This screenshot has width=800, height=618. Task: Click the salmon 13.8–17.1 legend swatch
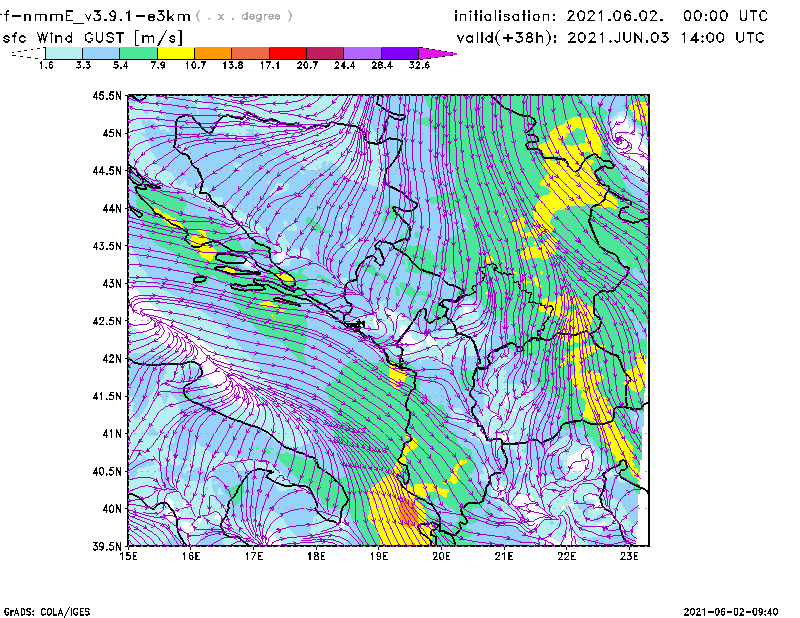(251, 53)
